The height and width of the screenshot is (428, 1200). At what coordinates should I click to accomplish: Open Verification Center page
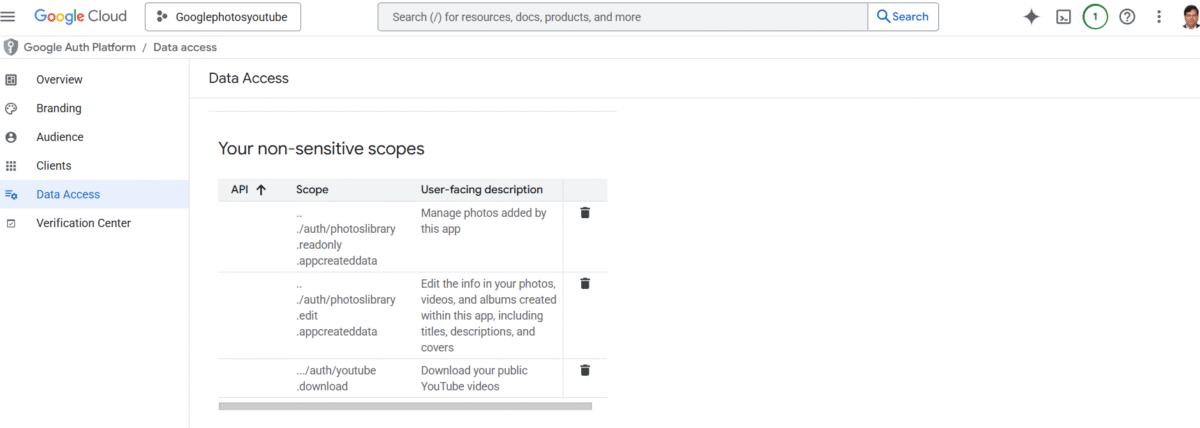(x=83, y=223)
